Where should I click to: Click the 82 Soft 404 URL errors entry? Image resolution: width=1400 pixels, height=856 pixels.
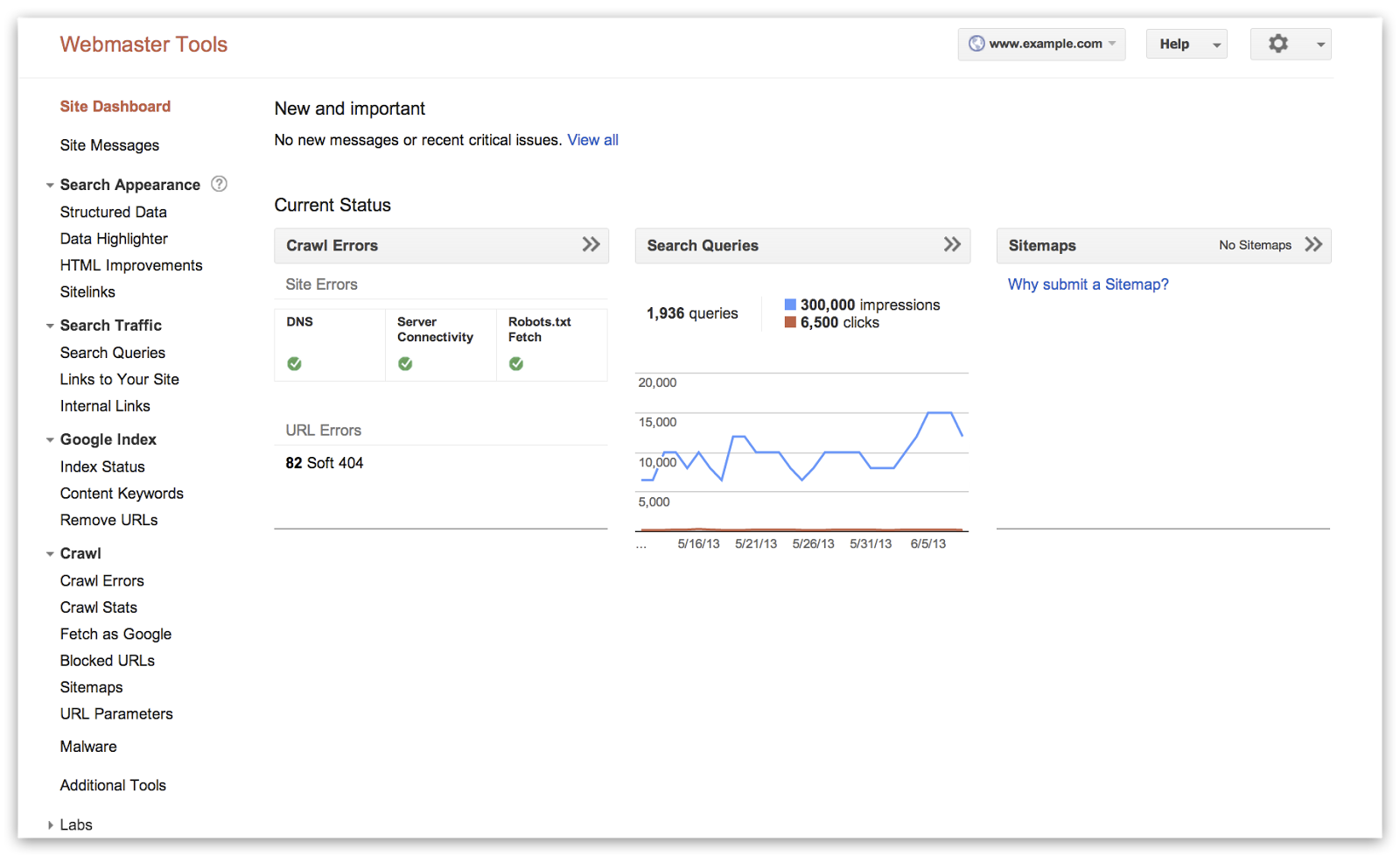coord(324,463)
